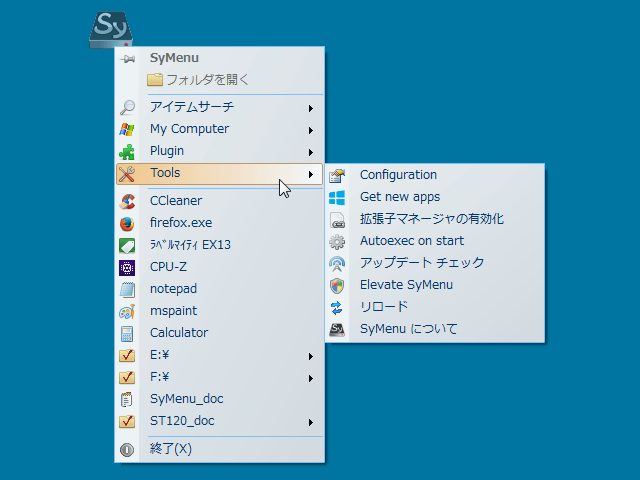Click the Sy icon for SyMenu について
640x480 pixels.
337,330
